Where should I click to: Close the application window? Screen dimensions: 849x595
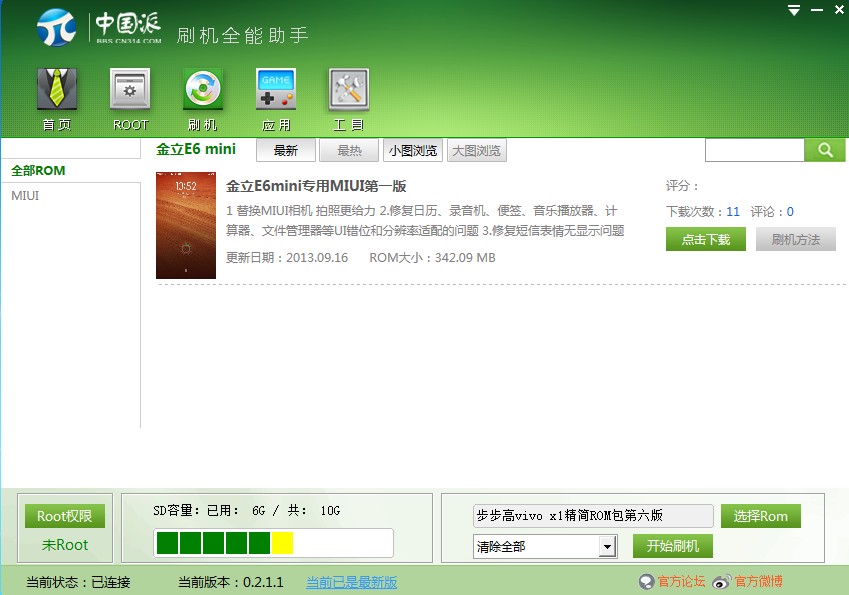839,10
